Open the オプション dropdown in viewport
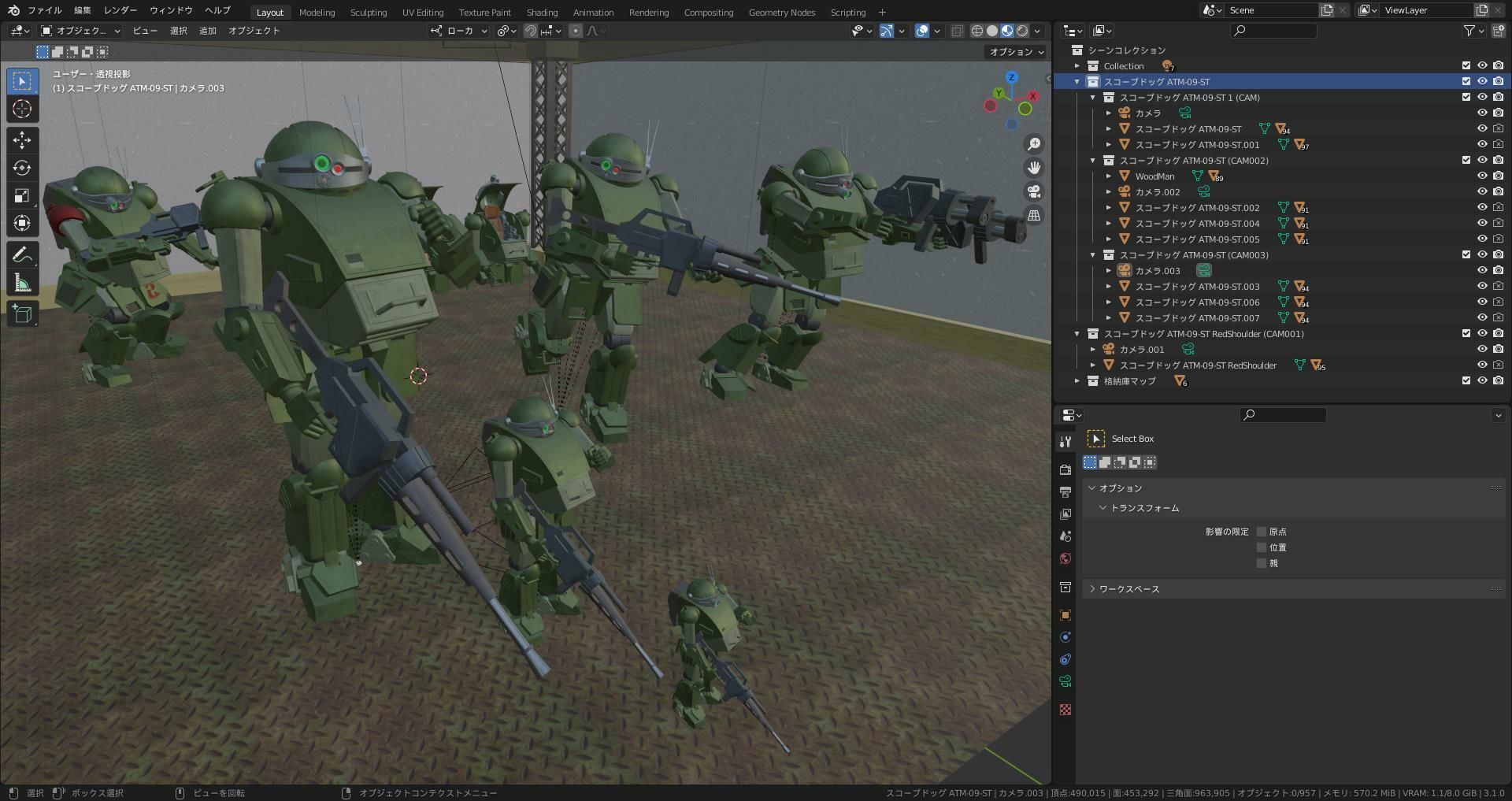This screenshot has height=801, width=1512. point(1016,52)
